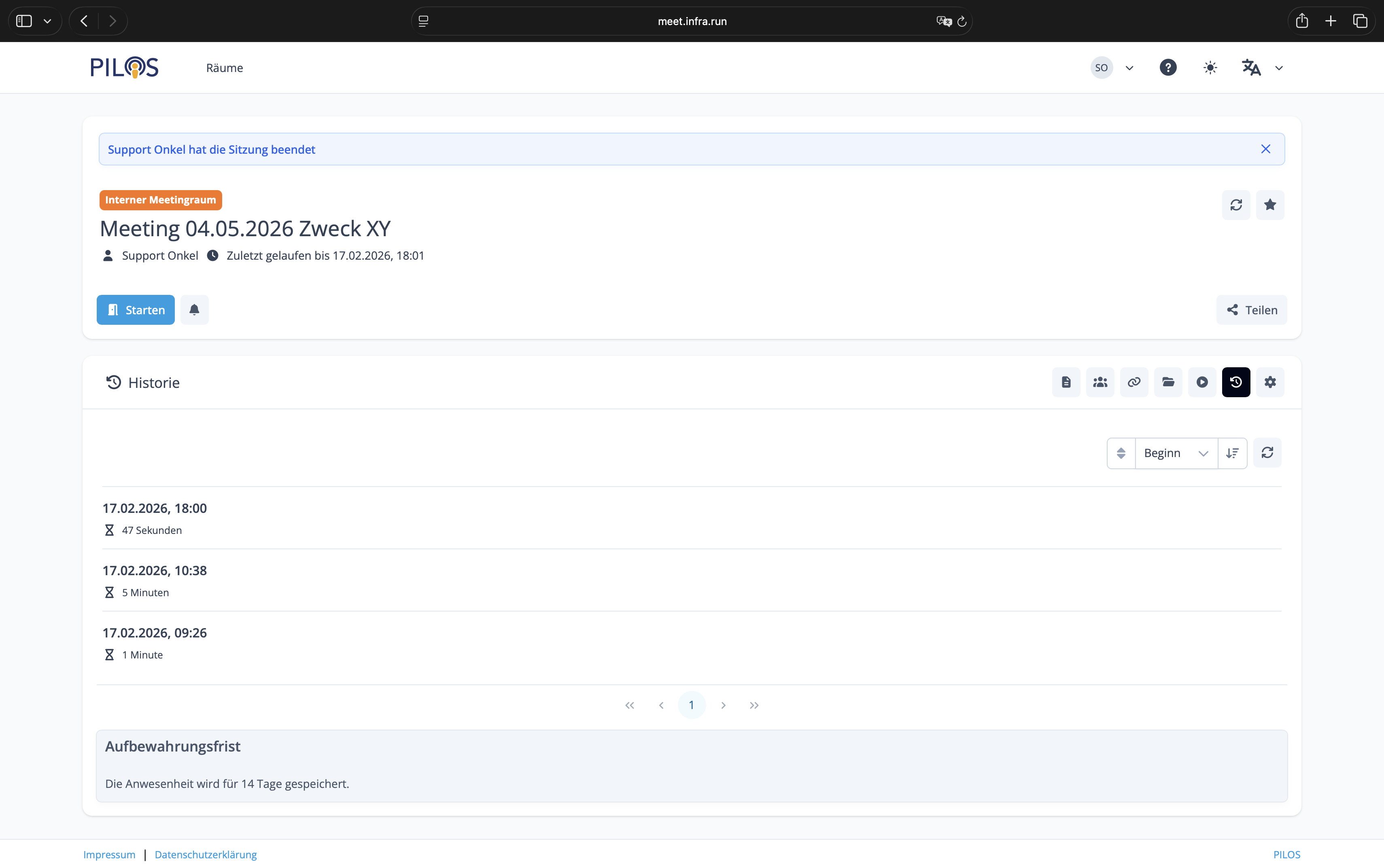This screenshot has height=868, width=1384.
Task: Open the personalized links tab icon
Action: 1134,382
